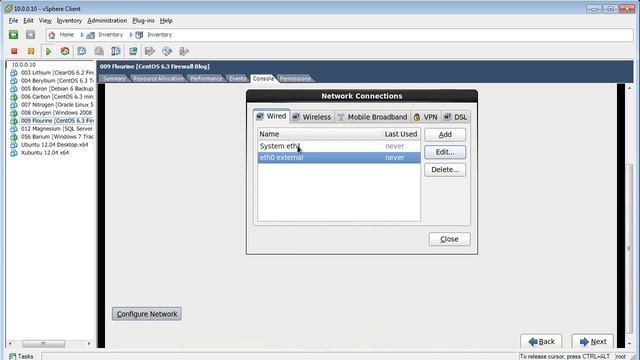Click the Home breadcrumb link
640x360 pixels.
pyautogui.click(x=67, y=35)
